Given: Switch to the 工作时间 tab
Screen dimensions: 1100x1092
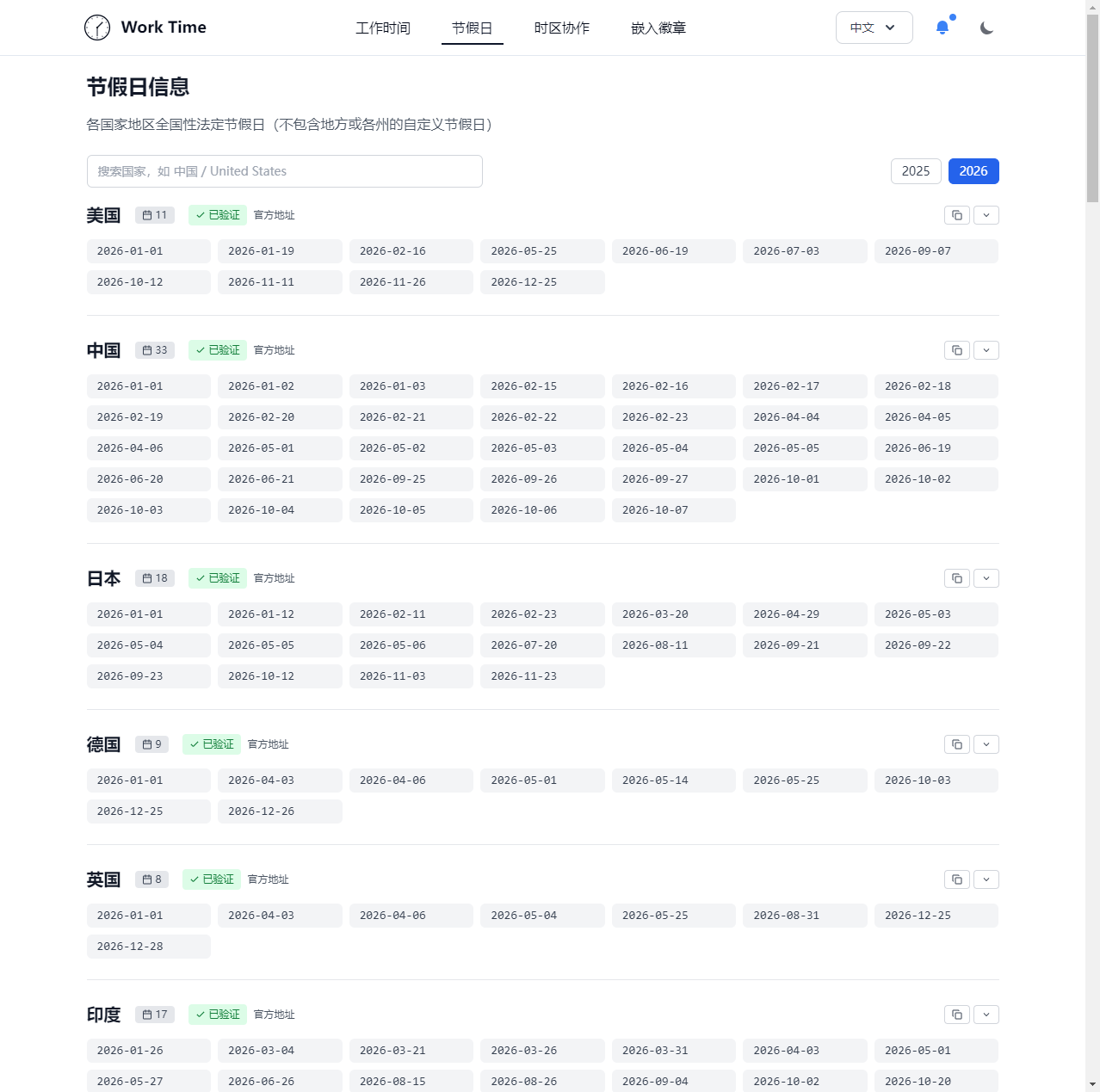Looking at the screenshot, I should [x=383, y=28].
